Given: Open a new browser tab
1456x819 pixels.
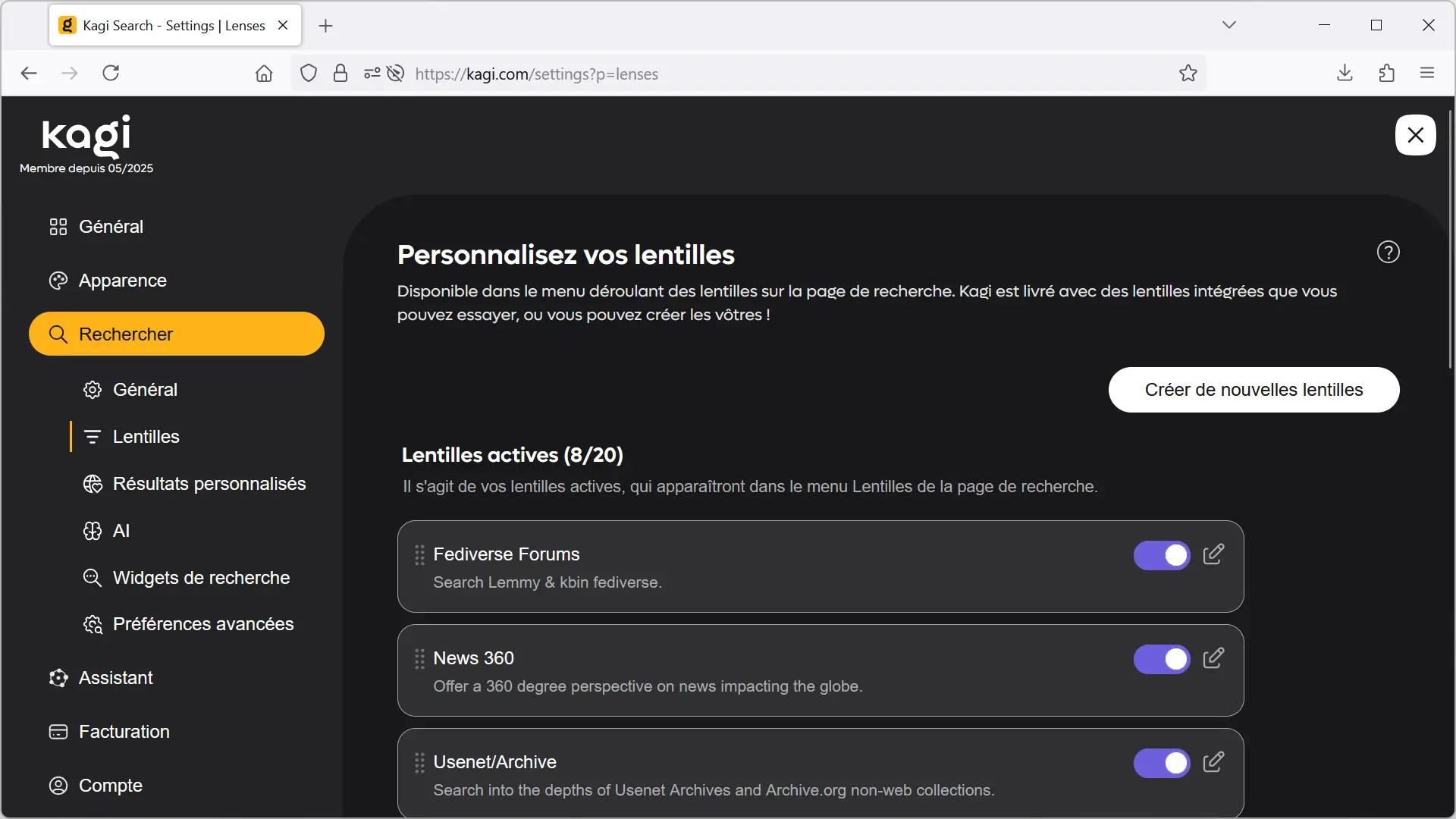Looking at the screenshot, I should tap(325, 26).
